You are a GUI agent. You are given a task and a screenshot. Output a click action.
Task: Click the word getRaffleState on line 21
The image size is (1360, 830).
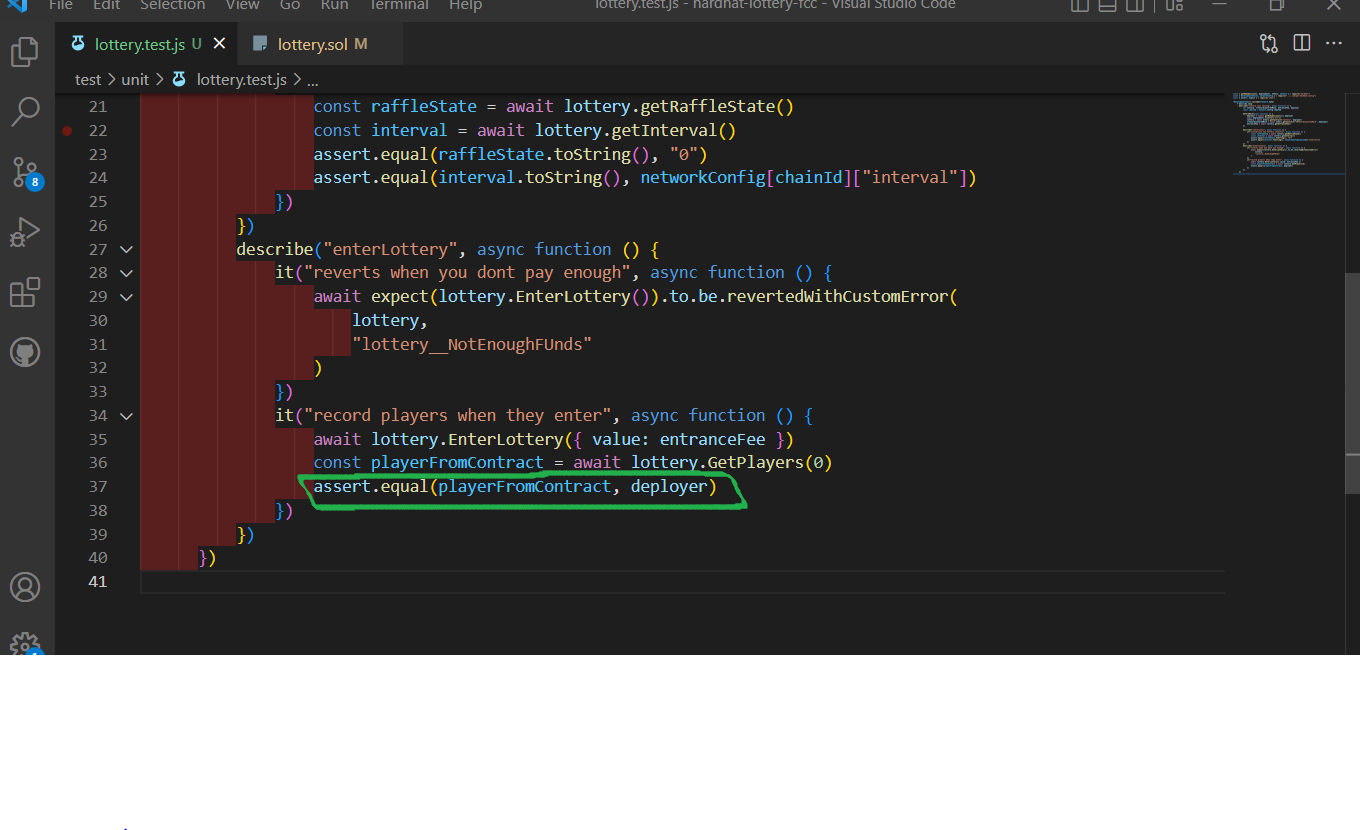(708, 107)
